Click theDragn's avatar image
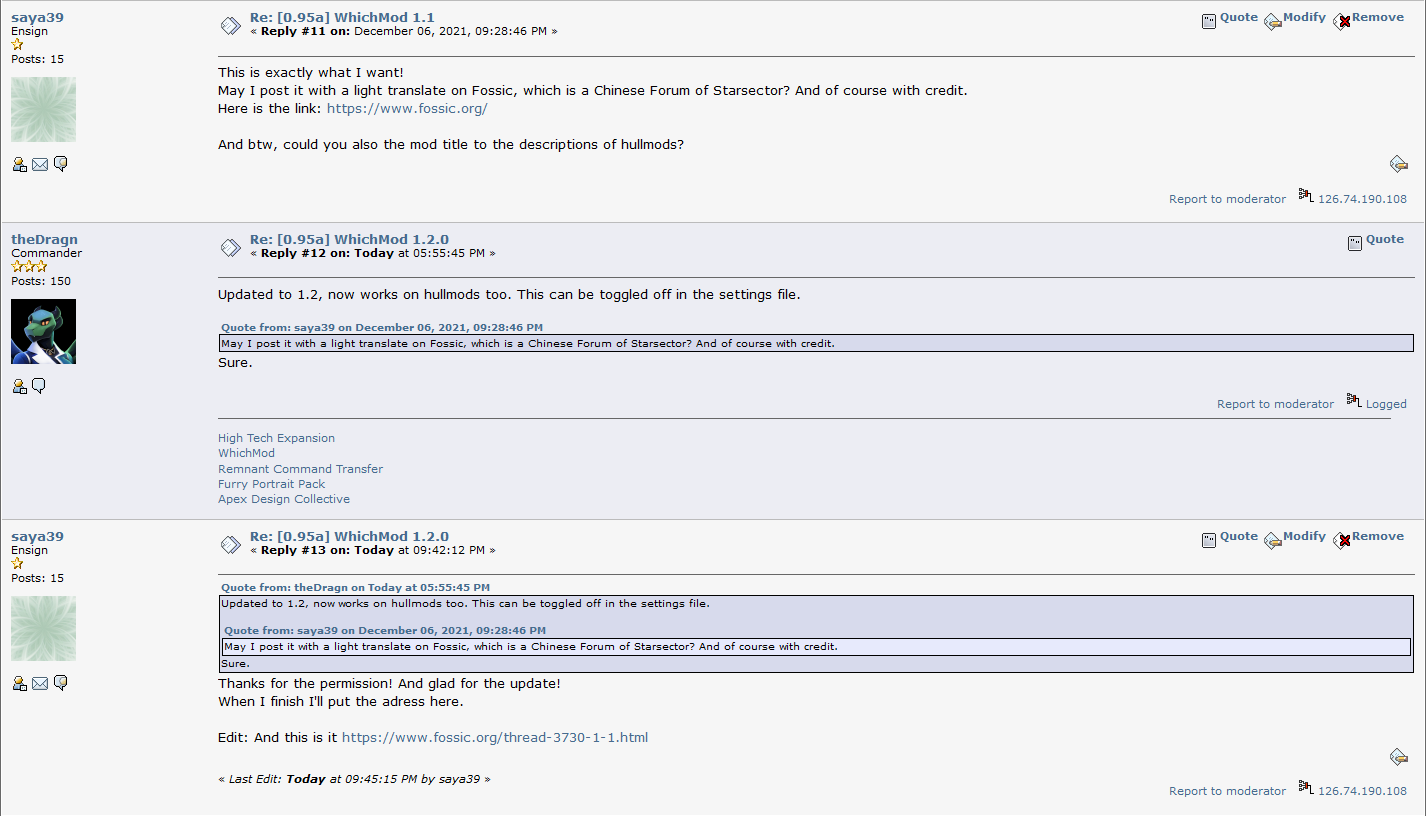The image size is (1426, 816). [x=43, y=331]
